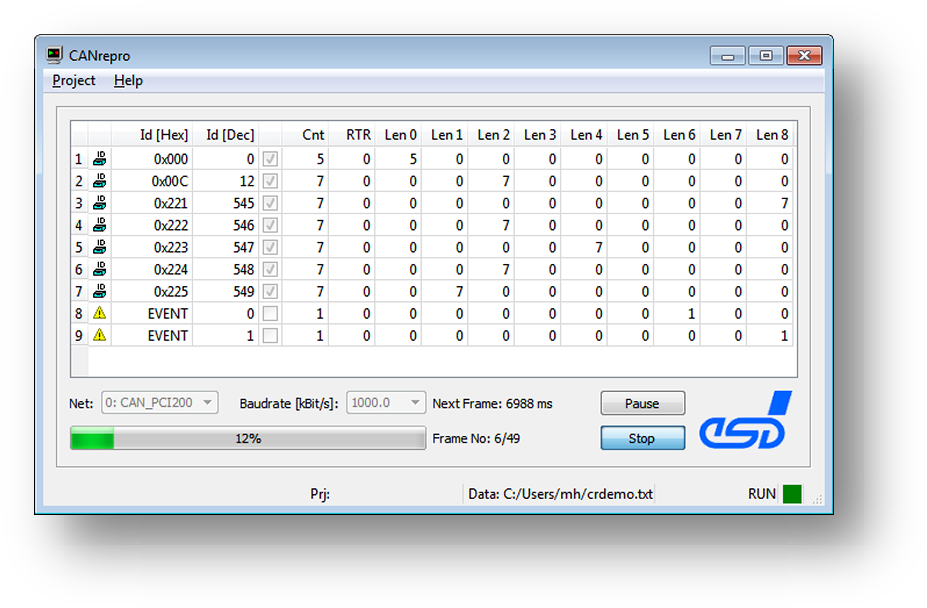The width and height of the screenshot is (927, 608).
Task: Click the Pause button
Action: tap(642, 402)
